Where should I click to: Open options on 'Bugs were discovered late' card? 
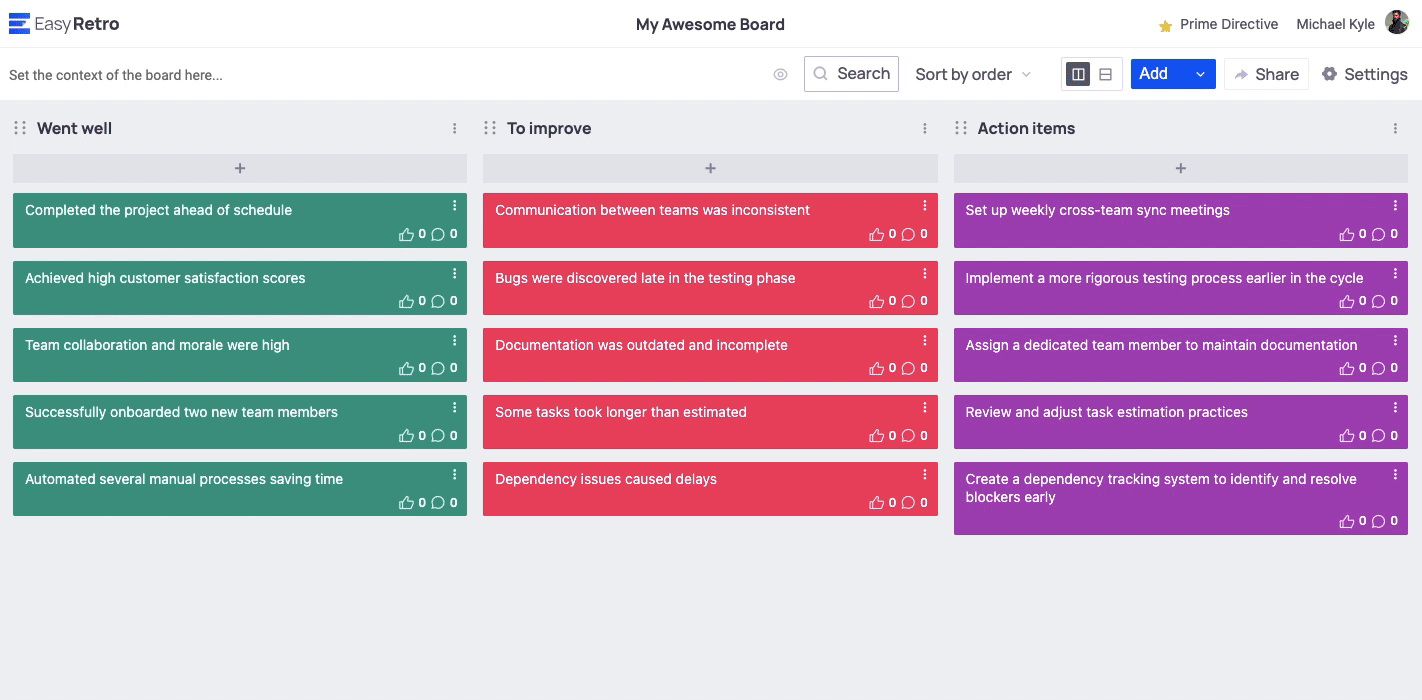[x=925, y=273]
